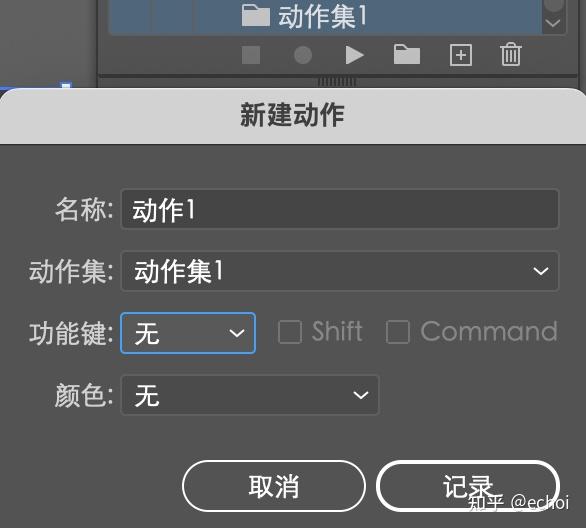The height and width of the screenshot is (528, 586).
Task: Open the 动作集 dropdown
Action: point(340,271)
